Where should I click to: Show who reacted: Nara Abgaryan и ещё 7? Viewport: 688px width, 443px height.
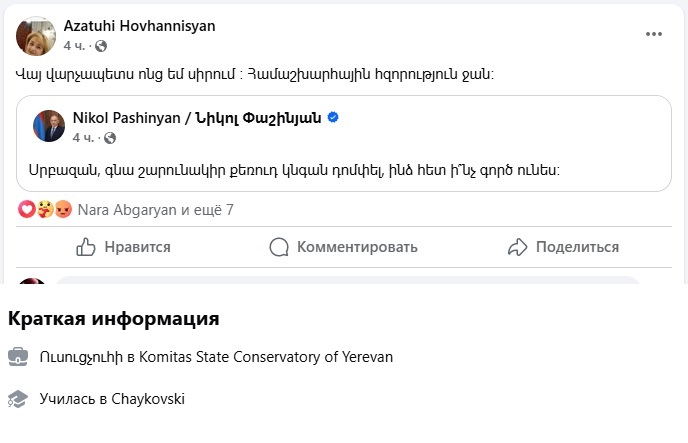(155, 210)
